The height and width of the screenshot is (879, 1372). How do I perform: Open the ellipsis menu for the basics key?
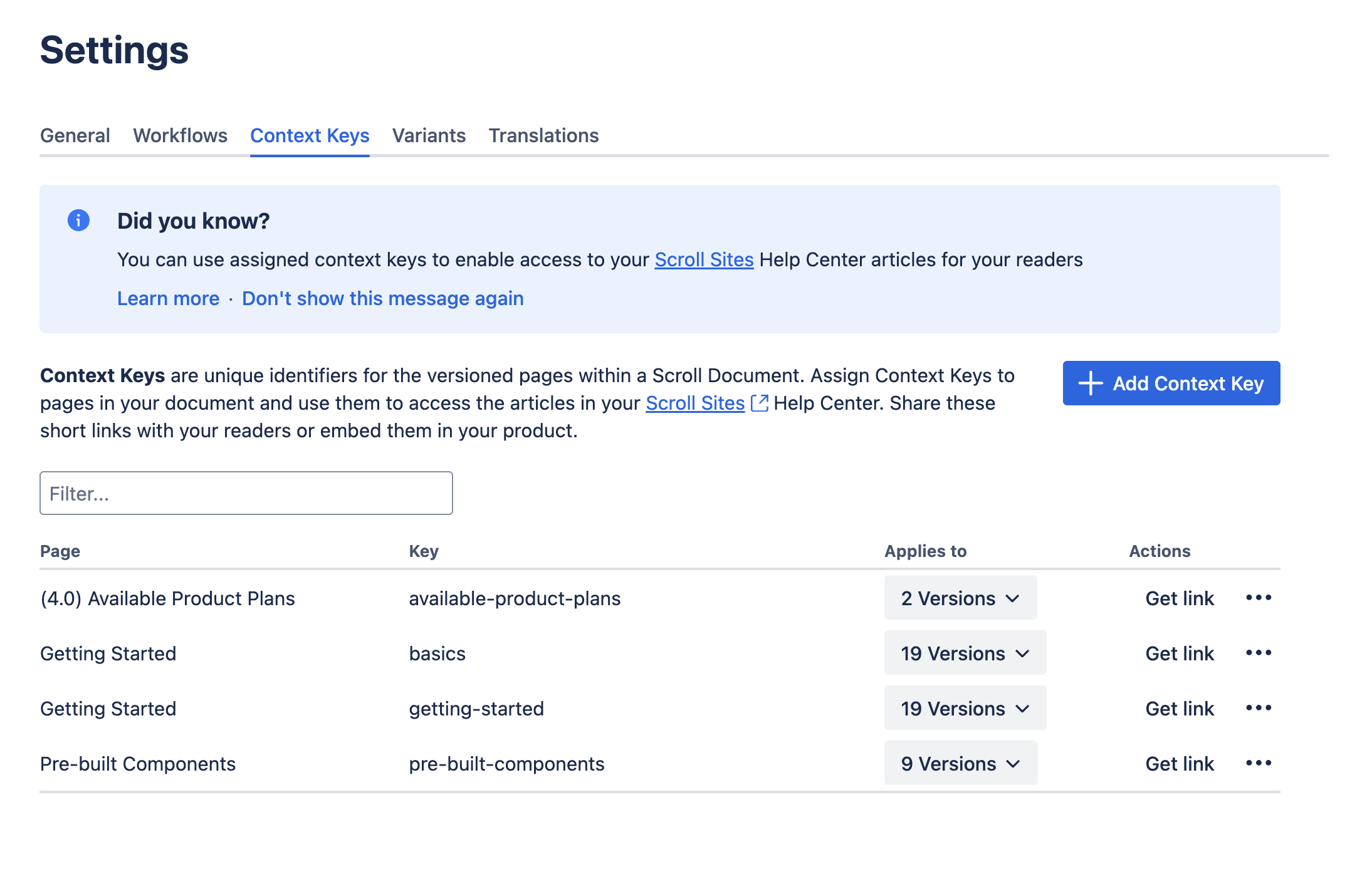1259,653
